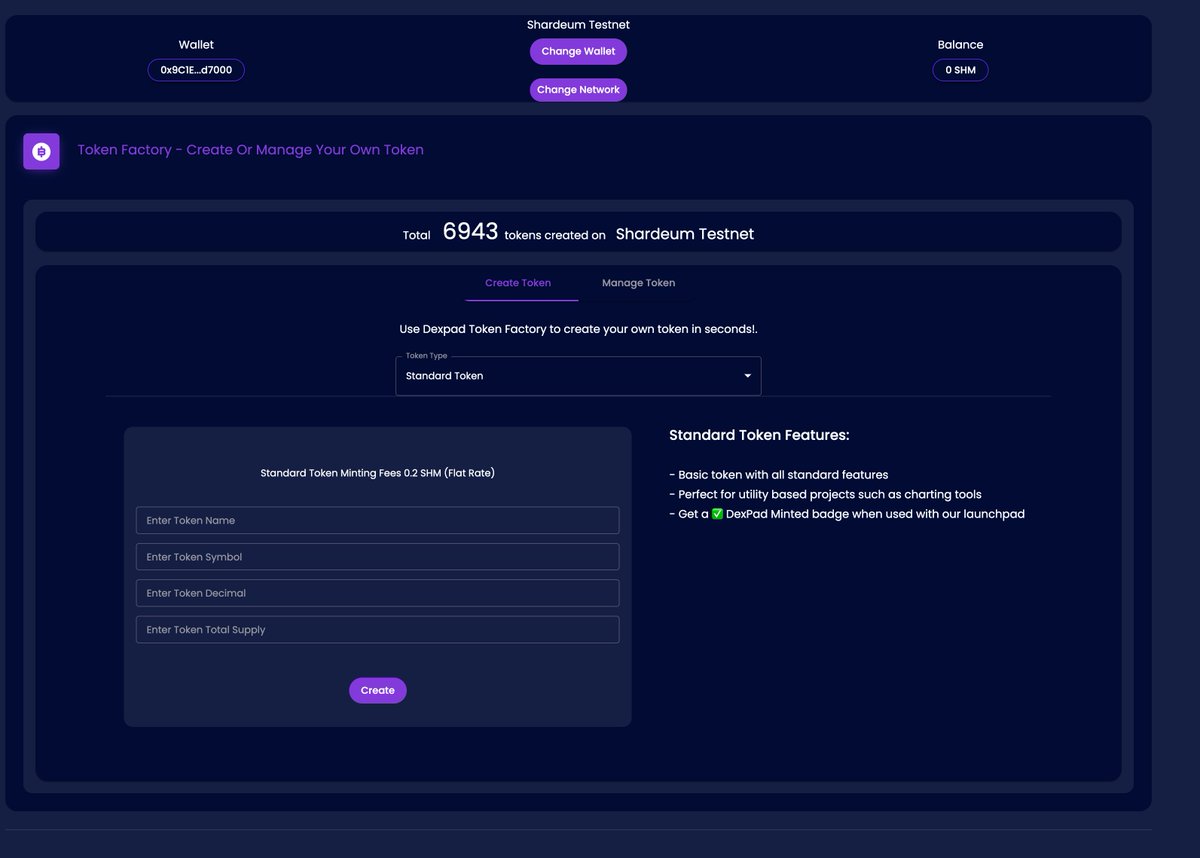The image size is (1200, 858).
Task: Open the Token Type dropdown arrow
Action: [x=747, y=376]
